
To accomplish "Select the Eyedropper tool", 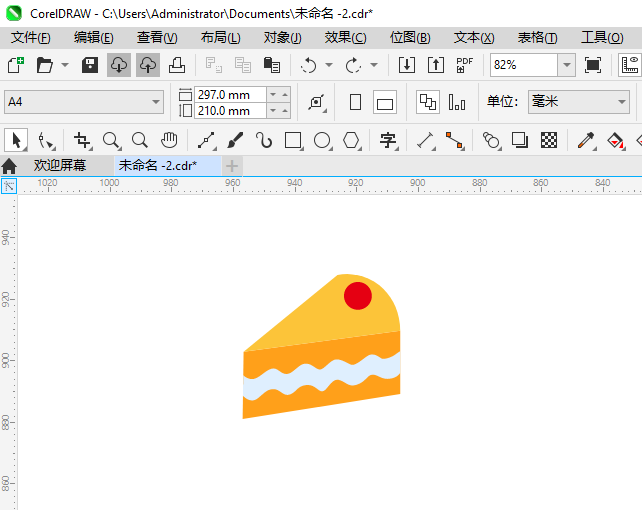I will [x=586, y=140].
